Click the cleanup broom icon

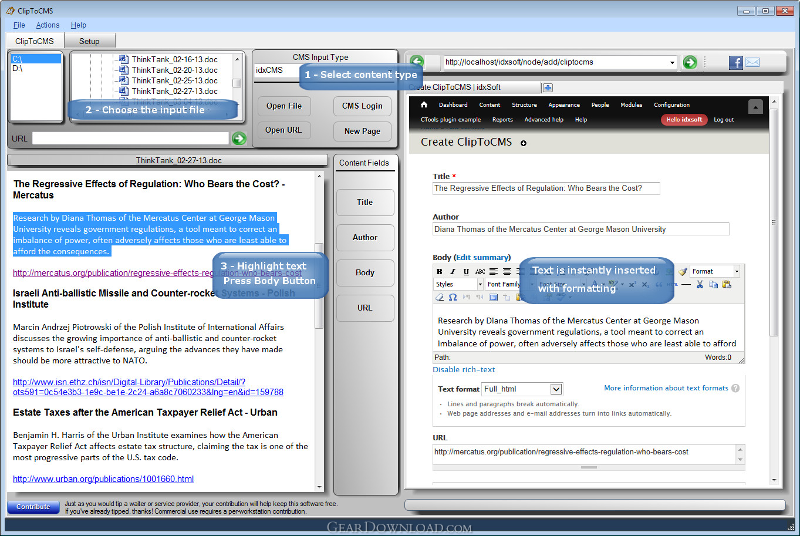tap(682, 271)
